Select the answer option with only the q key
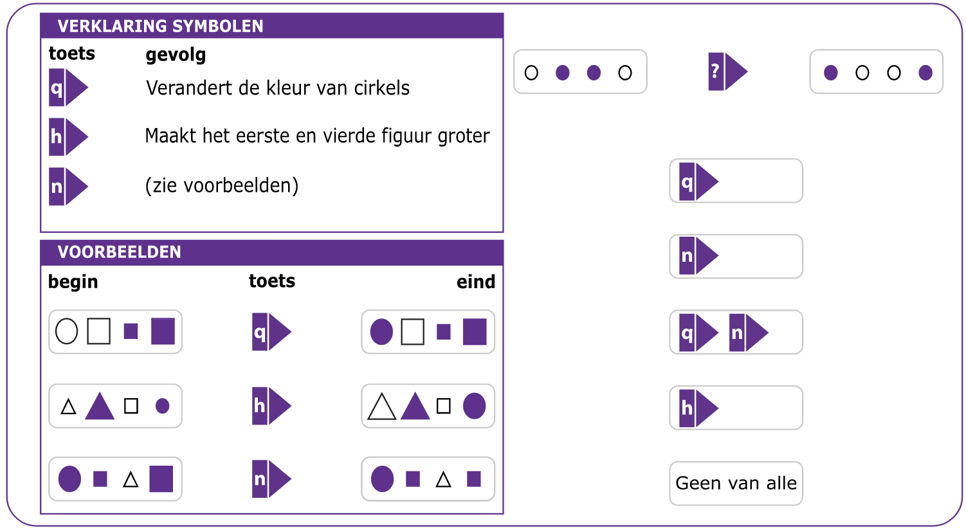This screenshot has height=530, width=966. [x=736, y=181]
